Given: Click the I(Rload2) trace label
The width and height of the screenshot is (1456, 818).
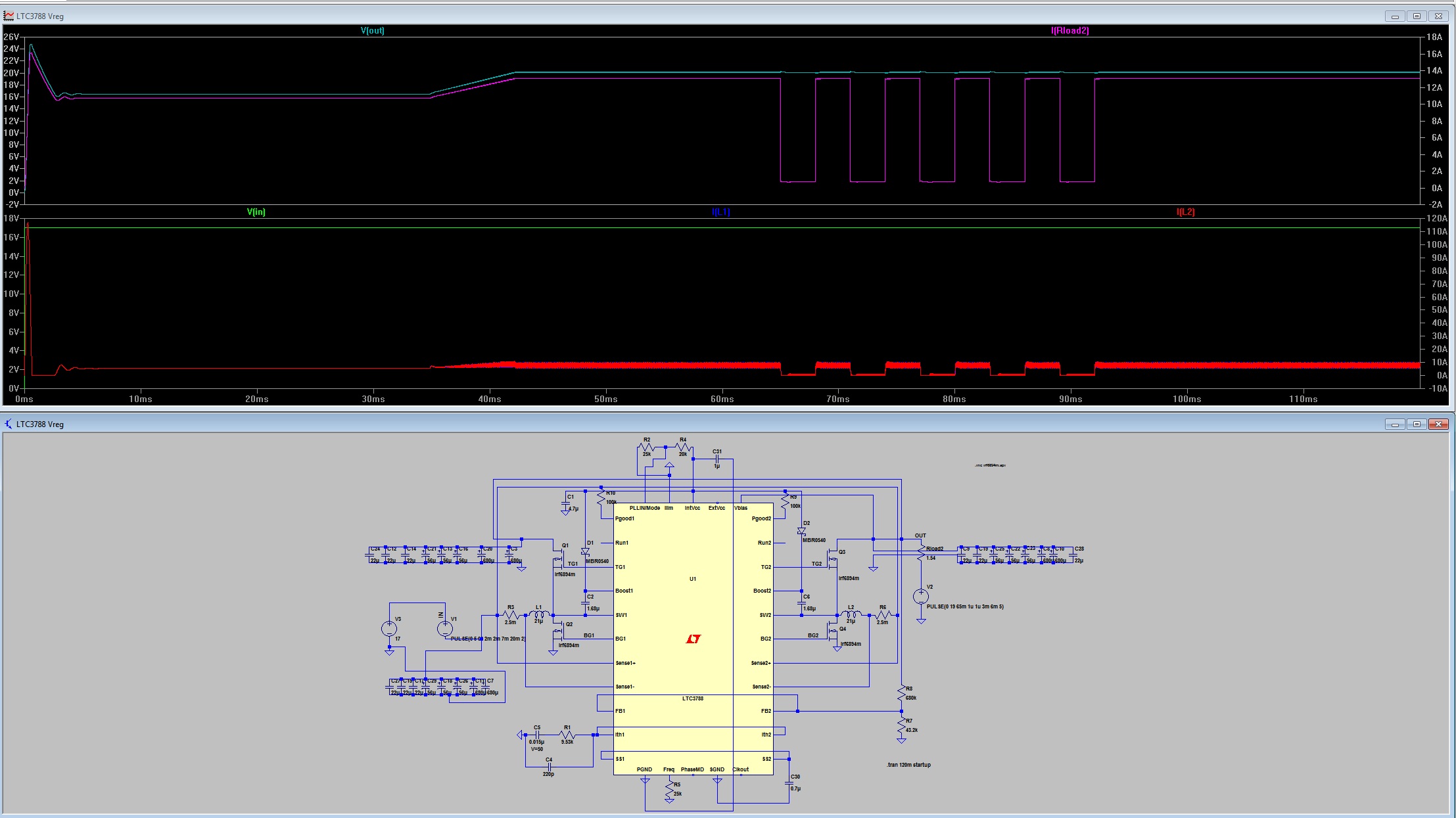Looking at the screenshot, I should 1070,31.
